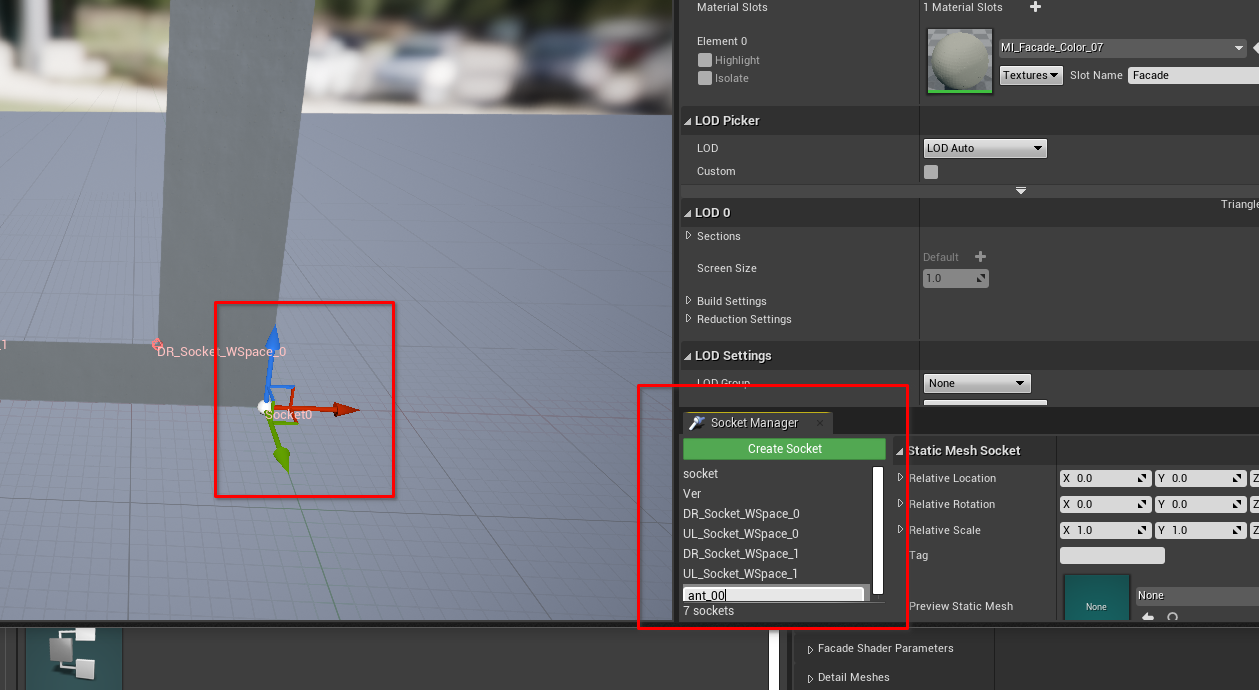Image resolution: width=1259 pixels, height=690 pixels.
Task: Open the Textures dropdown
Action: pyautogui.click(x=1030, y=75)
